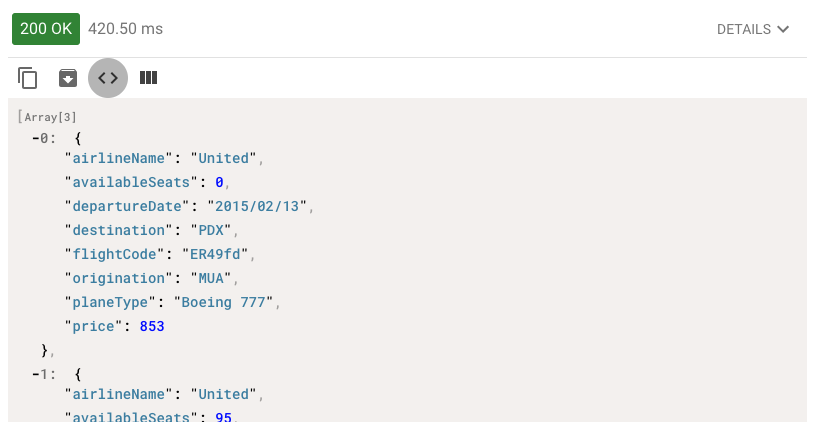Collapse array item 1
The height and width of the screenshot is (422, 820).
[x=36, y=374]
